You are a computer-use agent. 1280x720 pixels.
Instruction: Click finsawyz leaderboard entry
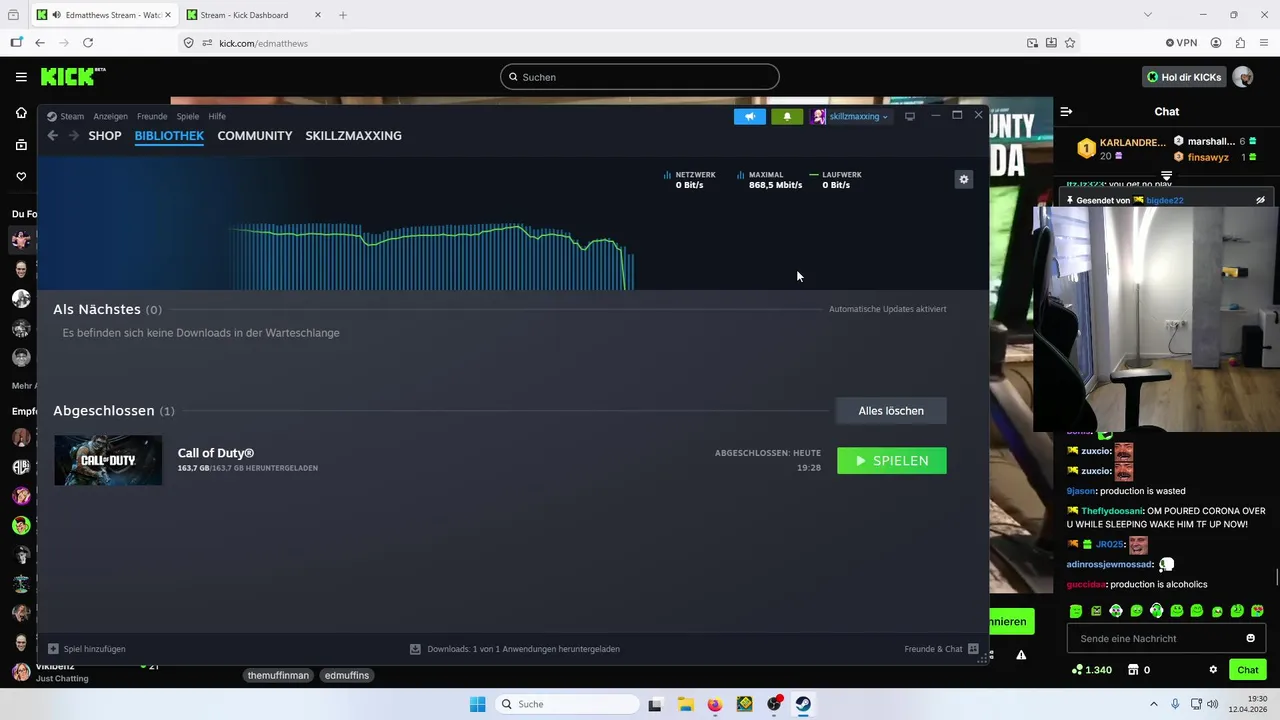coord(1214,157)
